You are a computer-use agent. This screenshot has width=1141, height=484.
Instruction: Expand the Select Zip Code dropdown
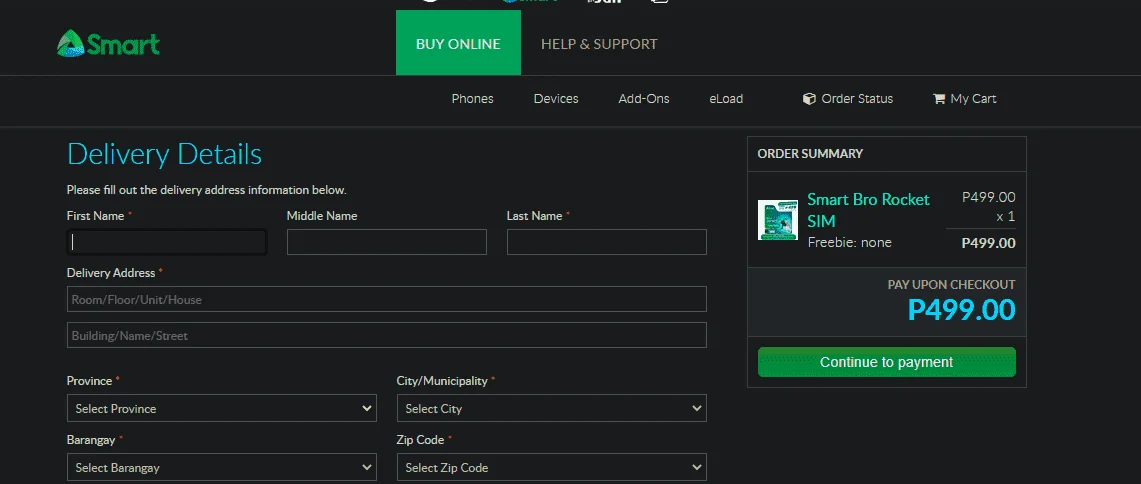[552, 467]
